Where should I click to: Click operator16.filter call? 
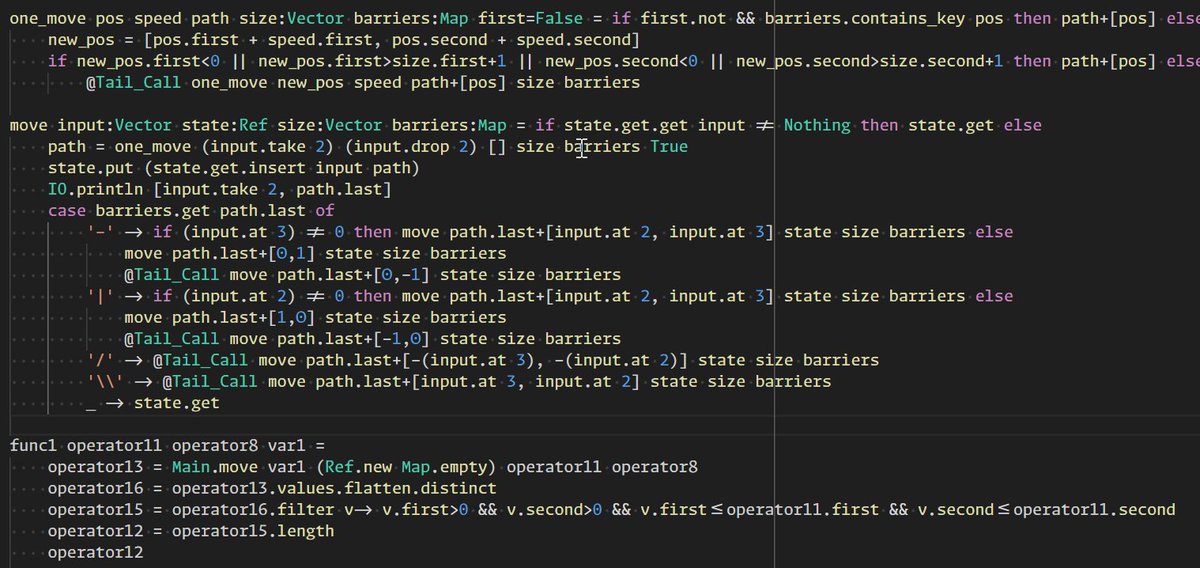253,509
